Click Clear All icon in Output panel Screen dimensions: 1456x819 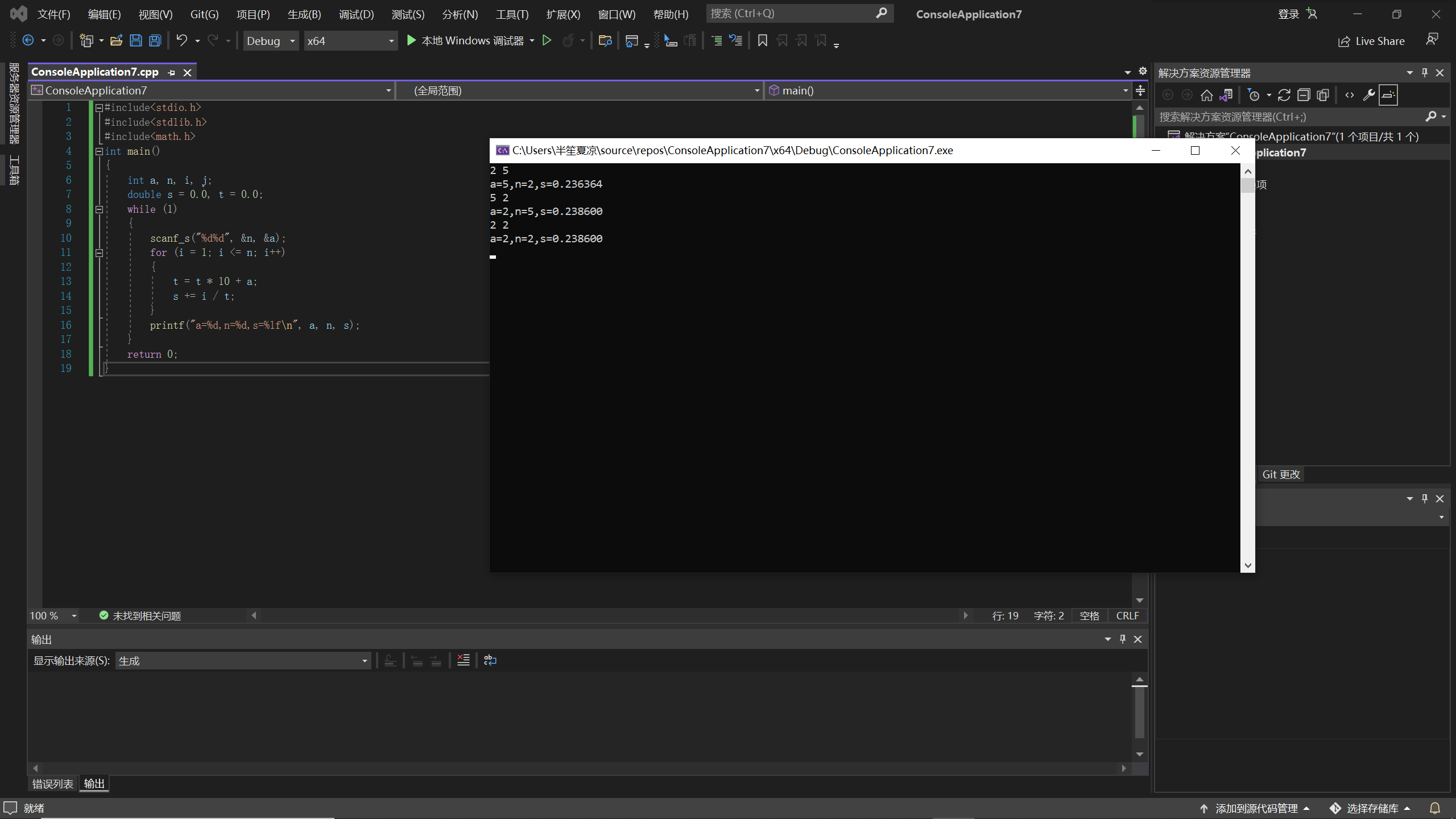click(464, 660)
